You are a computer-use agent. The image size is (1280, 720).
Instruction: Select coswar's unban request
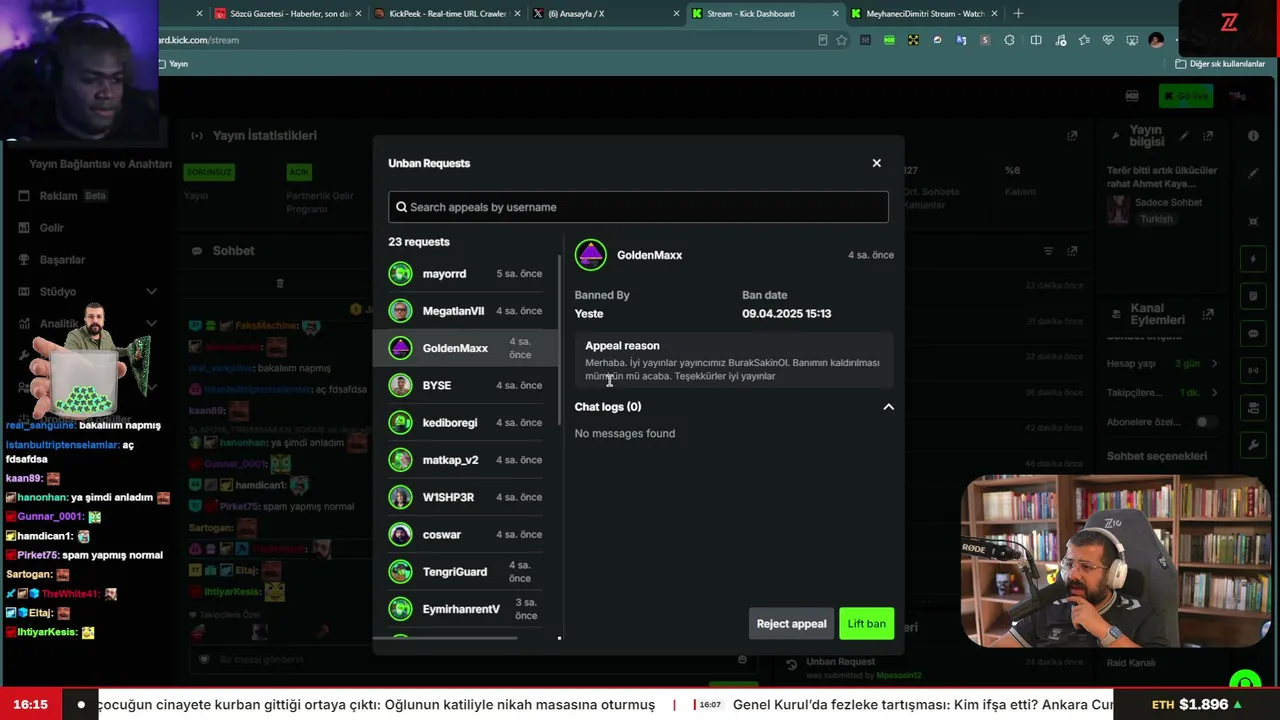click(x=465, y=534)
